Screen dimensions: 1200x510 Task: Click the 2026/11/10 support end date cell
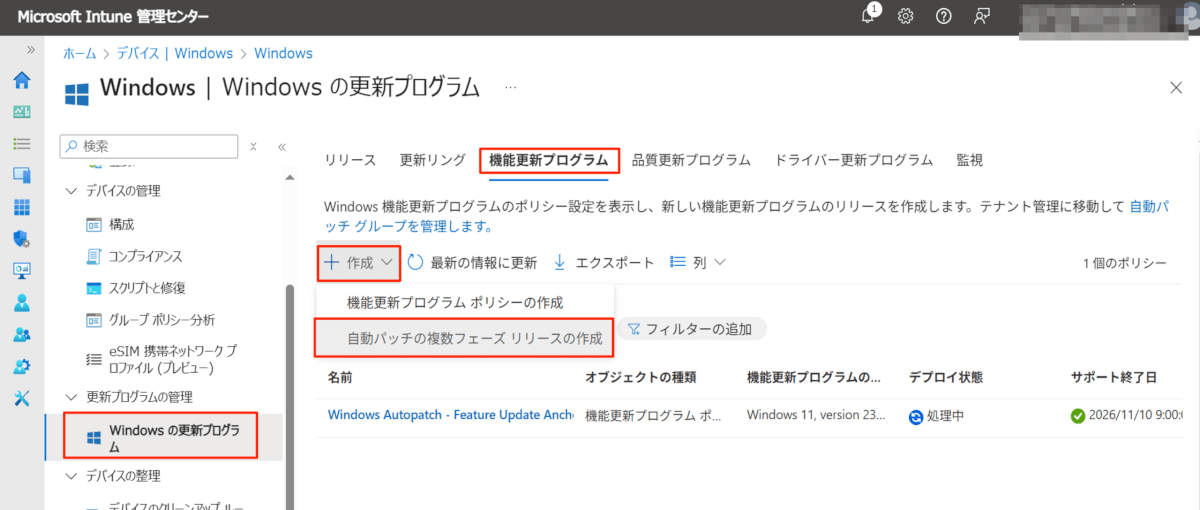coord(1128,416)
